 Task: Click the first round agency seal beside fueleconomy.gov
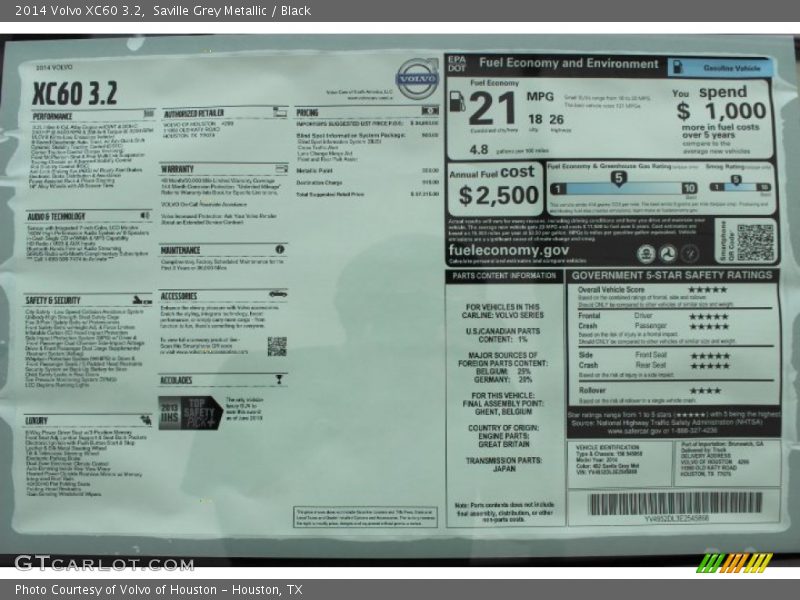[x=646, y=253]
